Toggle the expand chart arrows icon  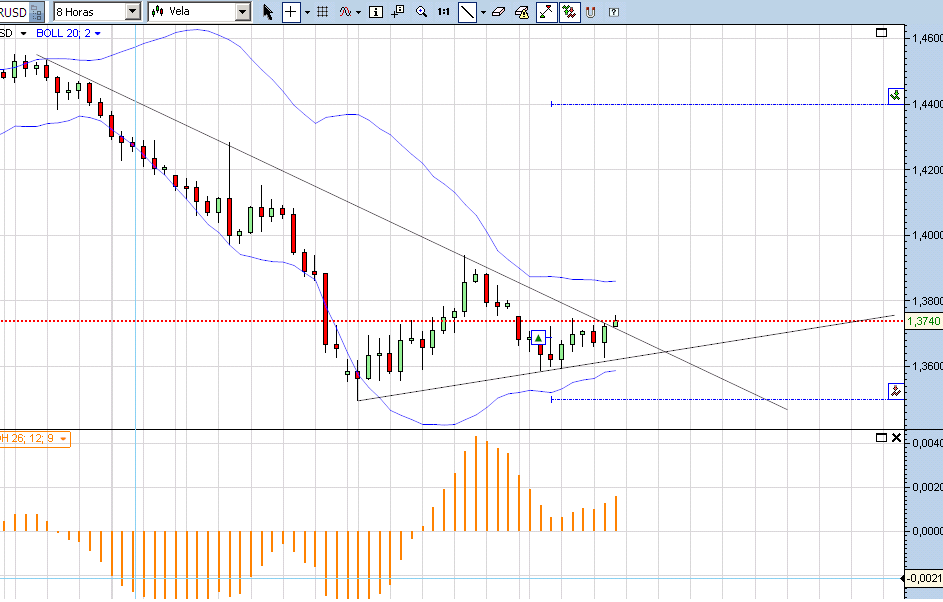point(544,11)
